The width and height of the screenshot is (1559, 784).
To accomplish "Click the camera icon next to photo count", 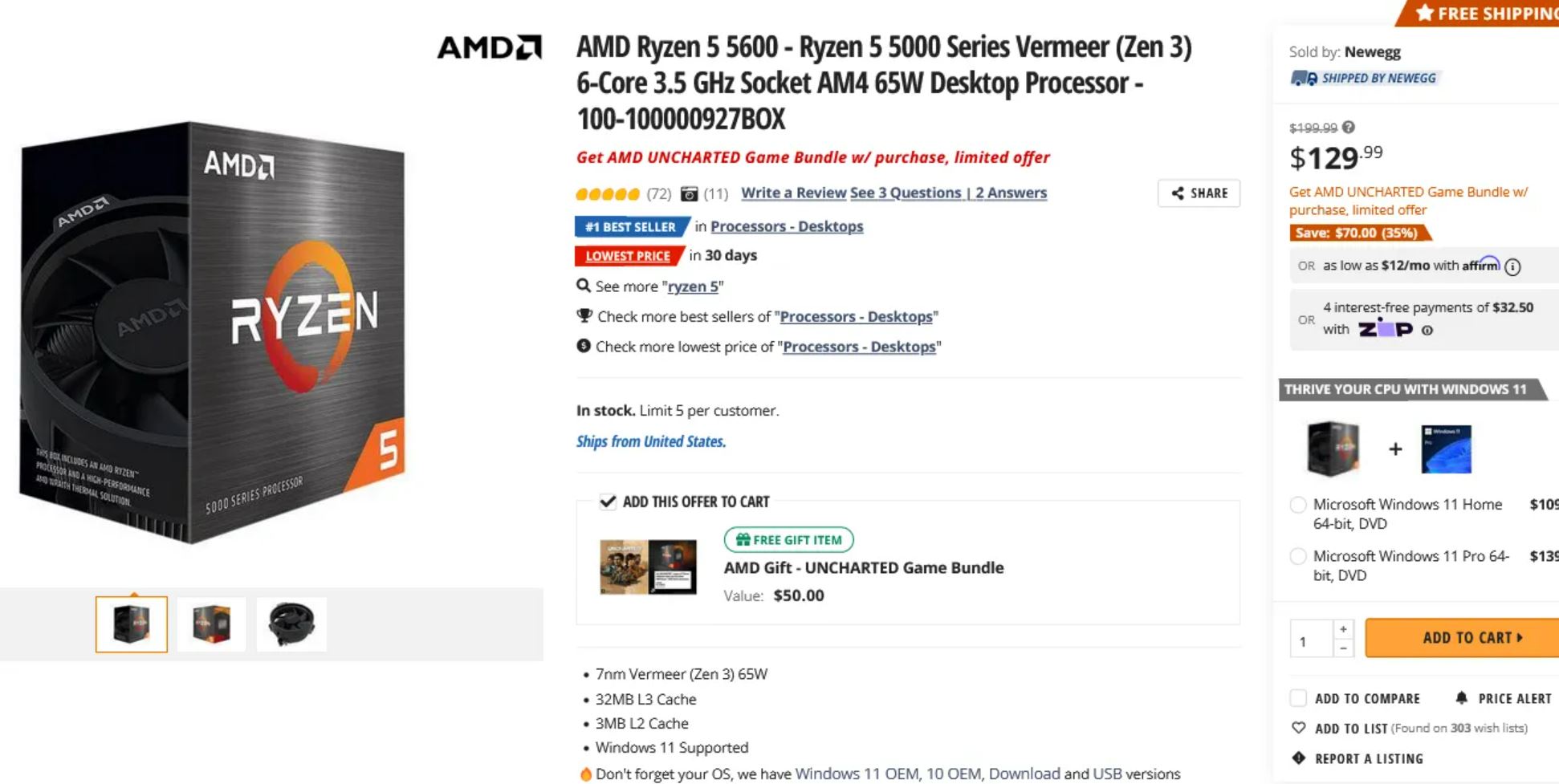I will [689, 193].
